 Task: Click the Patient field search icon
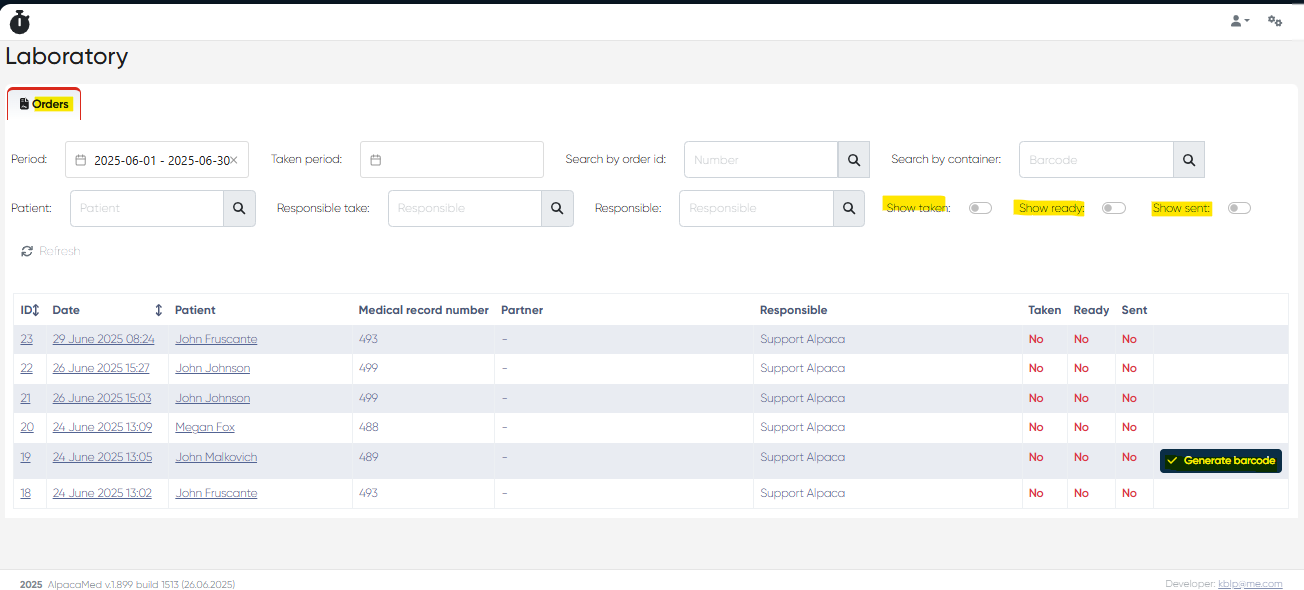(x=239, y=208)
